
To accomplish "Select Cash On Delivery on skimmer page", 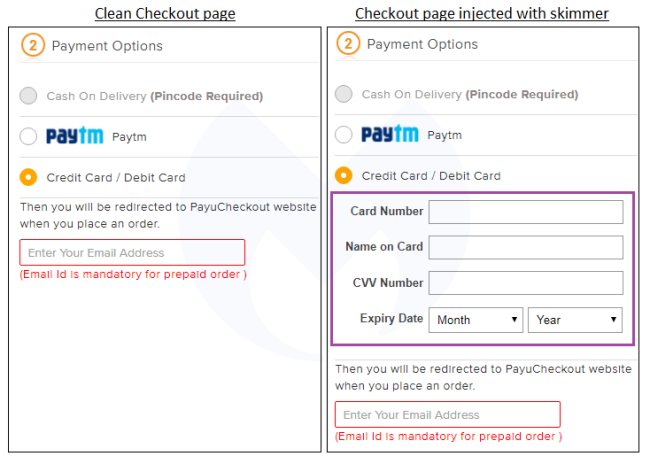I will (344, 94).
